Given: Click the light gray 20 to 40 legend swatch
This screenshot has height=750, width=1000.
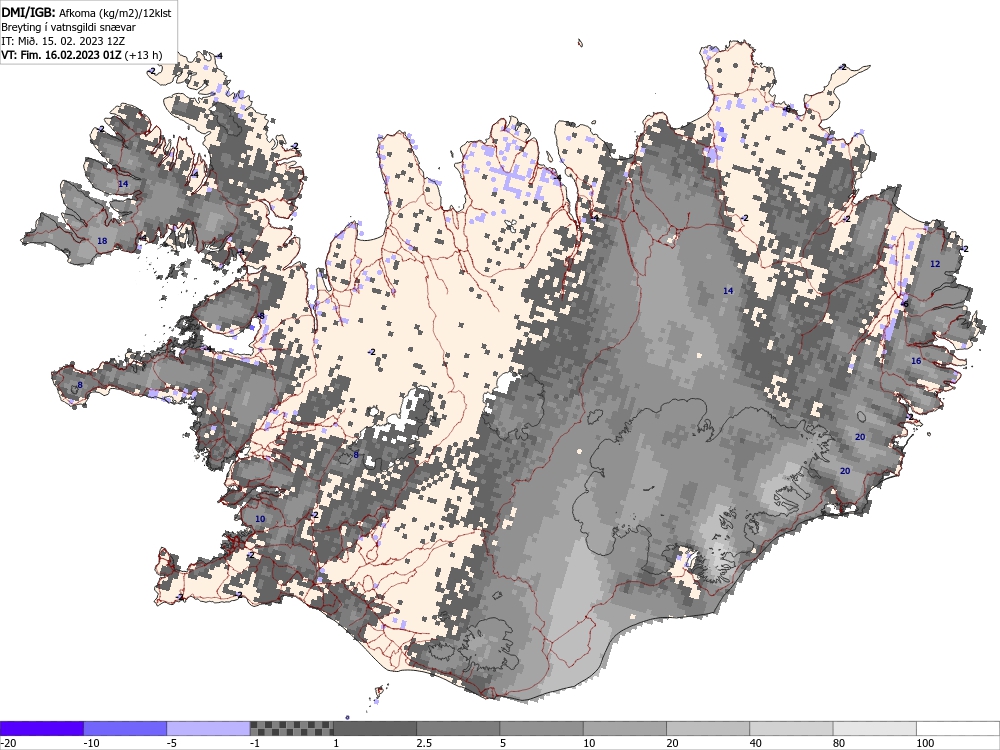Looking at the screenshot, I should pos(708,728).
